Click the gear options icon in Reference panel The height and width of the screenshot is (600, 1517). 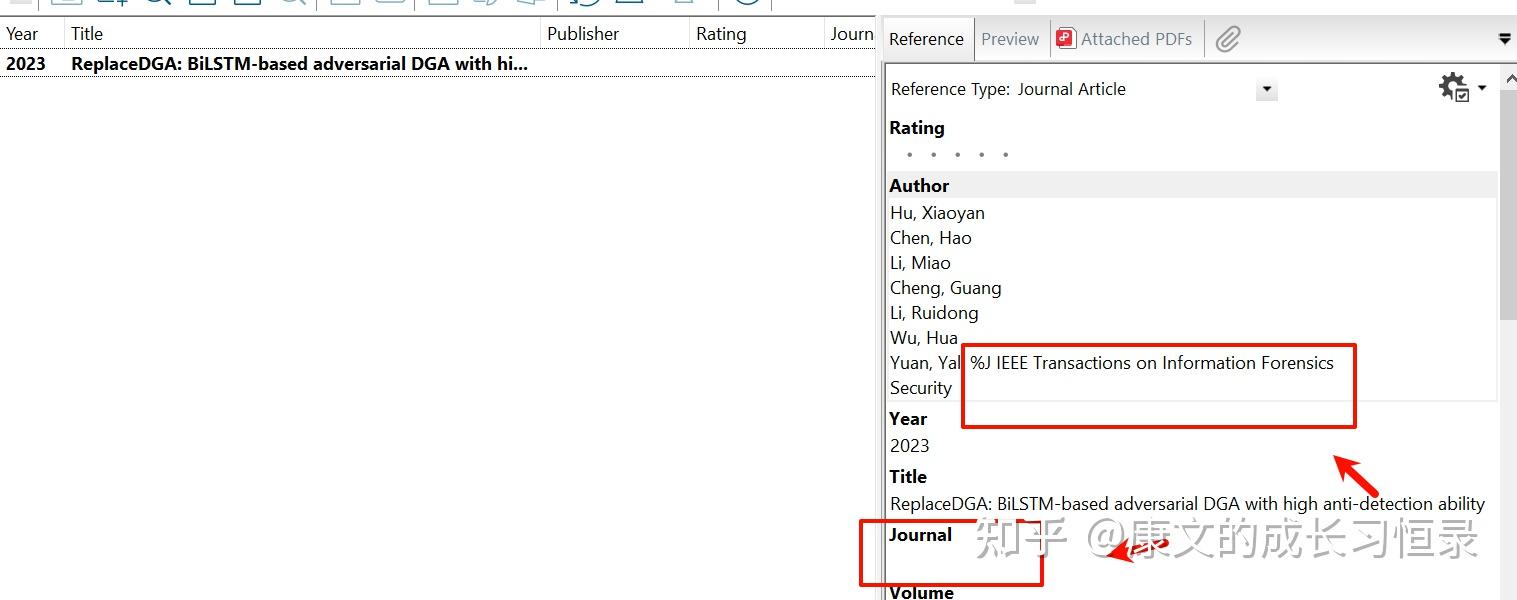coord(1451,86)
